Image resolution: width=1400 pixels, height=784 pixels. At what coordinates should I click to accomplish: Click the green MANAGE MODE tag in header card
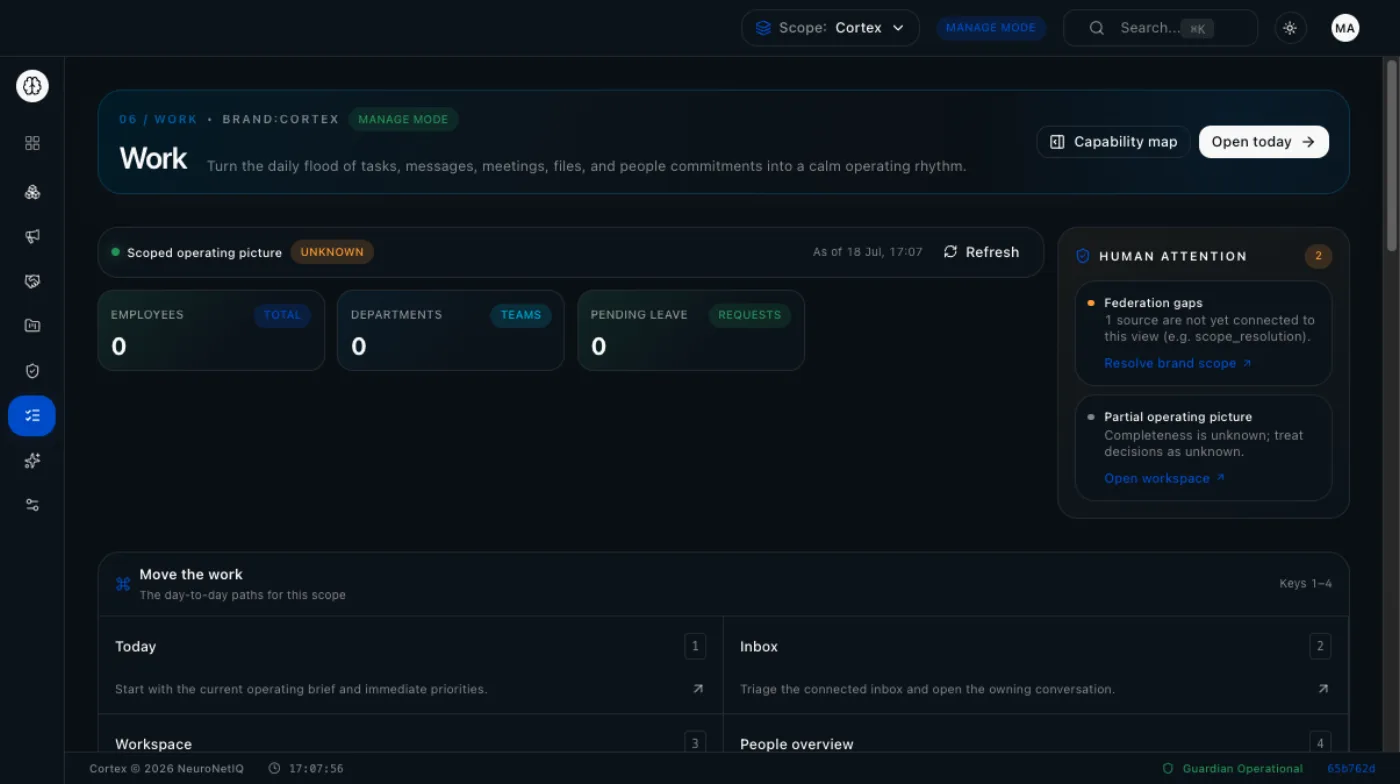coord(403,119)
